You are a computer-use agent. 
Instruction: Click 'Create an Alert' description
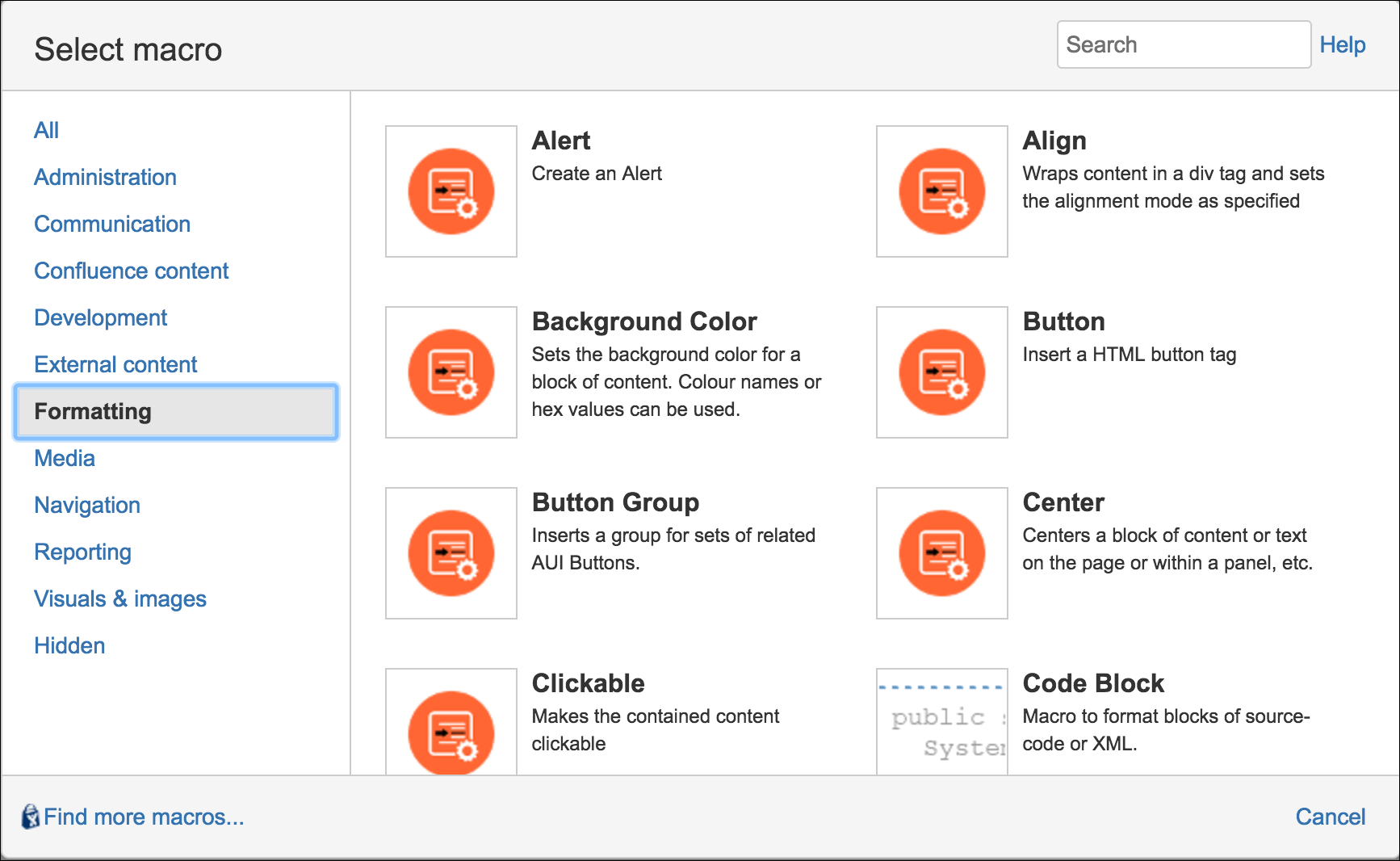597,174
